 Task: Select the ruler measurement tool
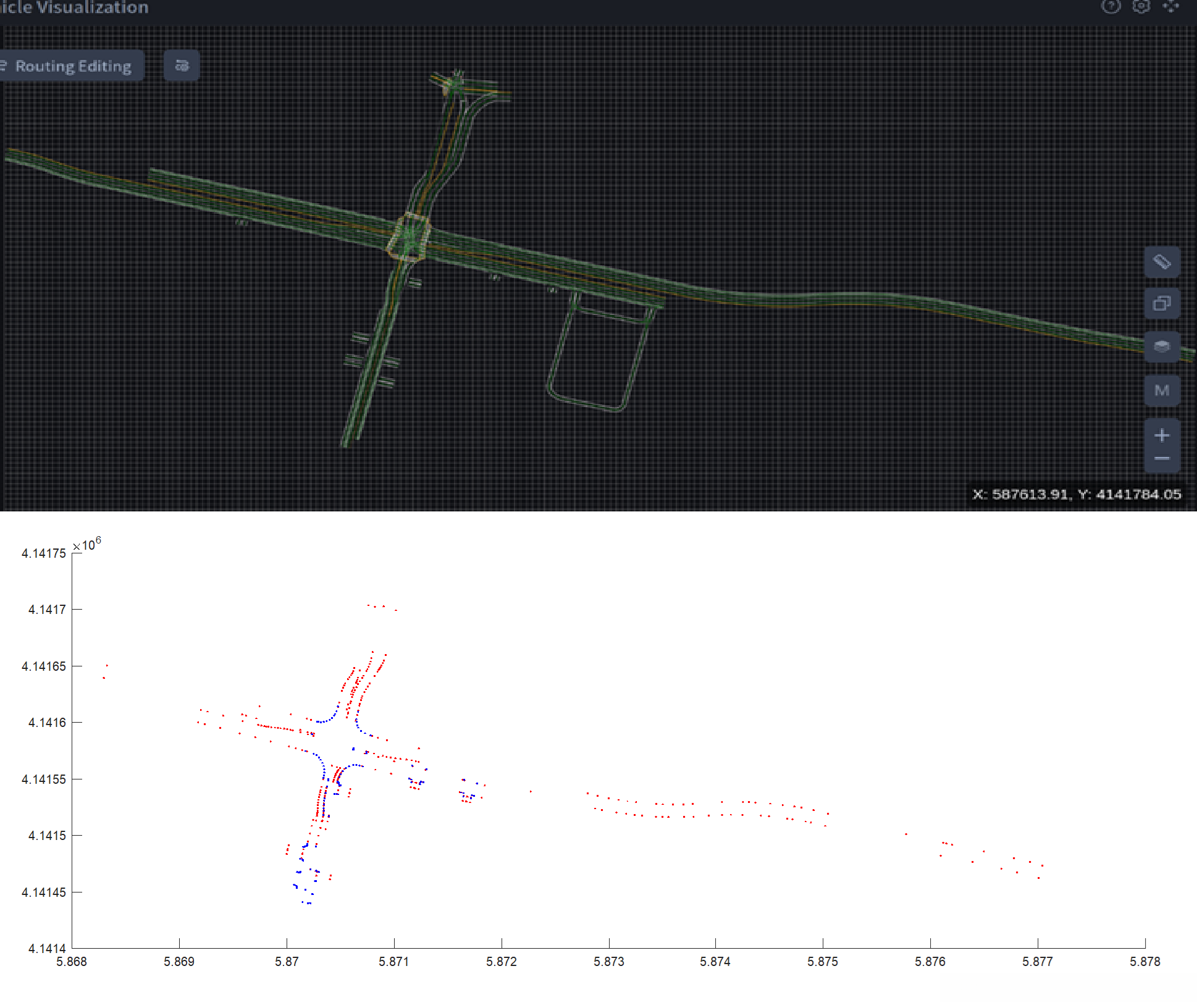[1161, 262]
